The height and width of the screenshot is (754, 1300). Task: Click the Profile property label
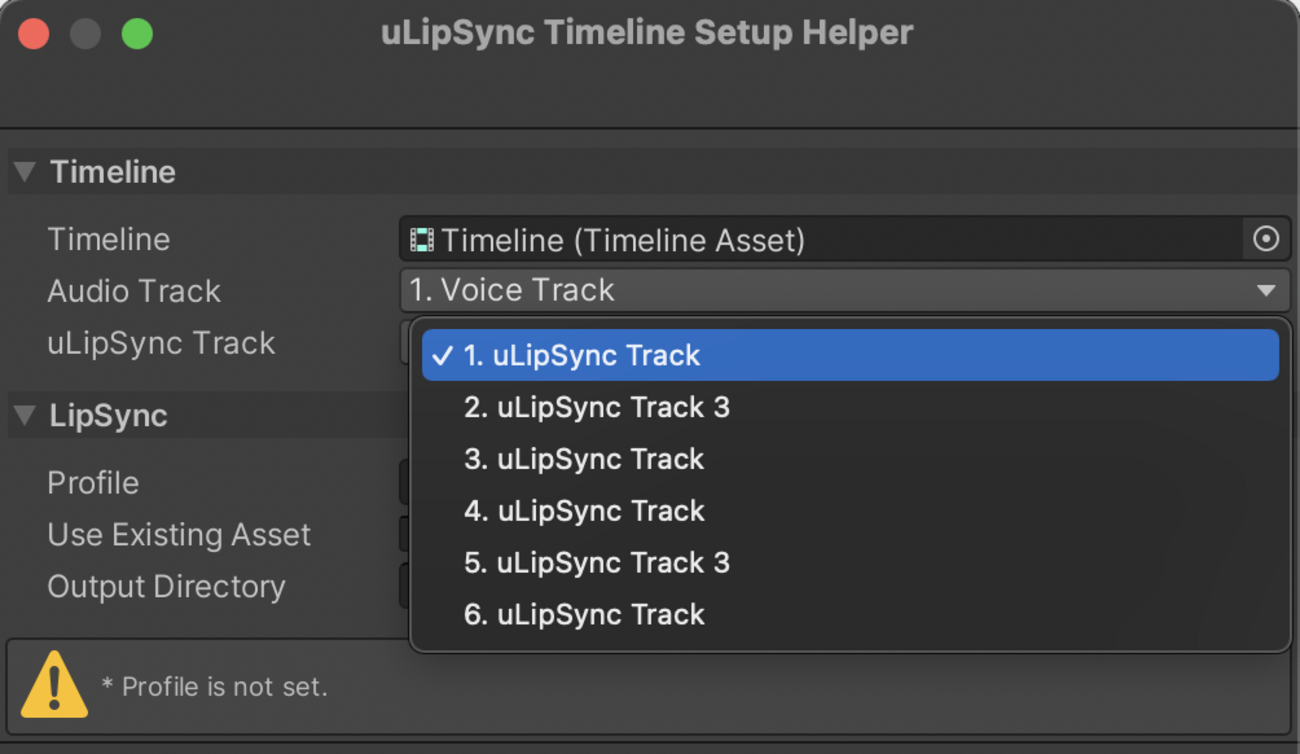point(93,483)
